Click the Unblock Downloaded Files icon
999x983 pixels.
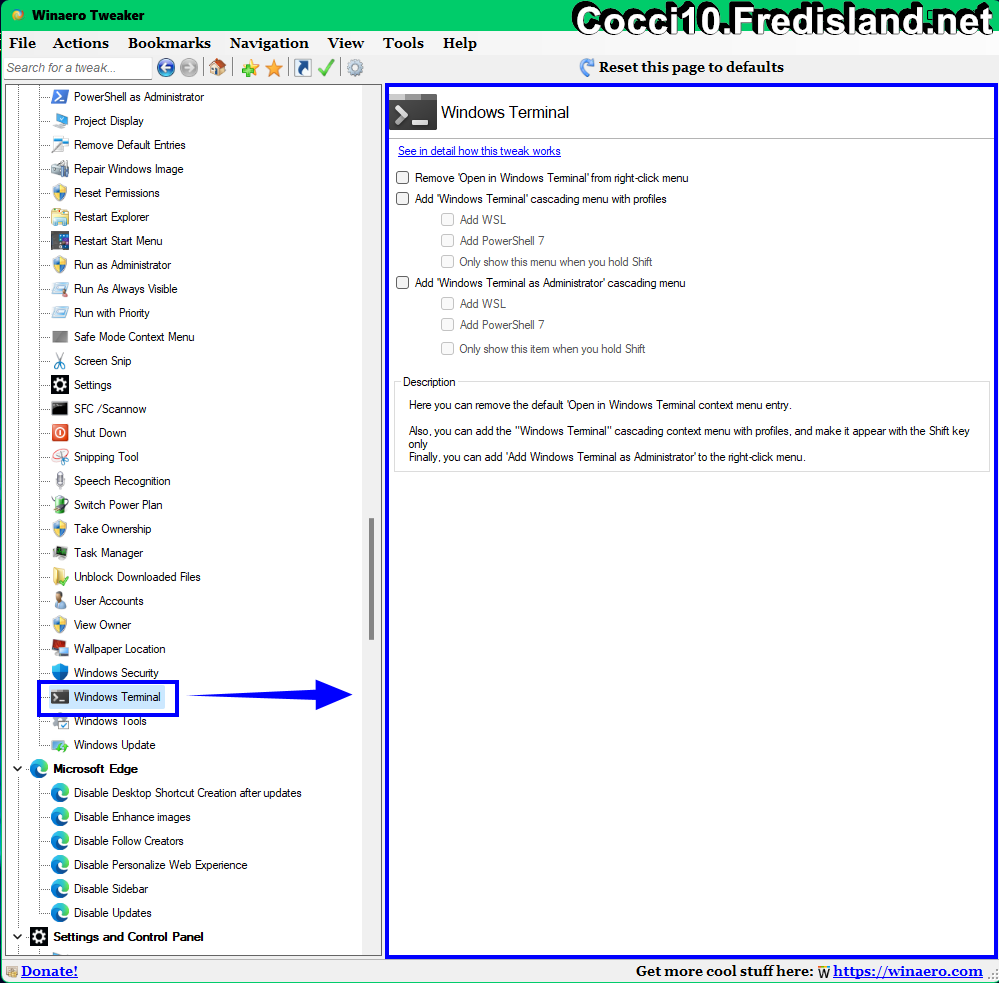click(60, 577)
